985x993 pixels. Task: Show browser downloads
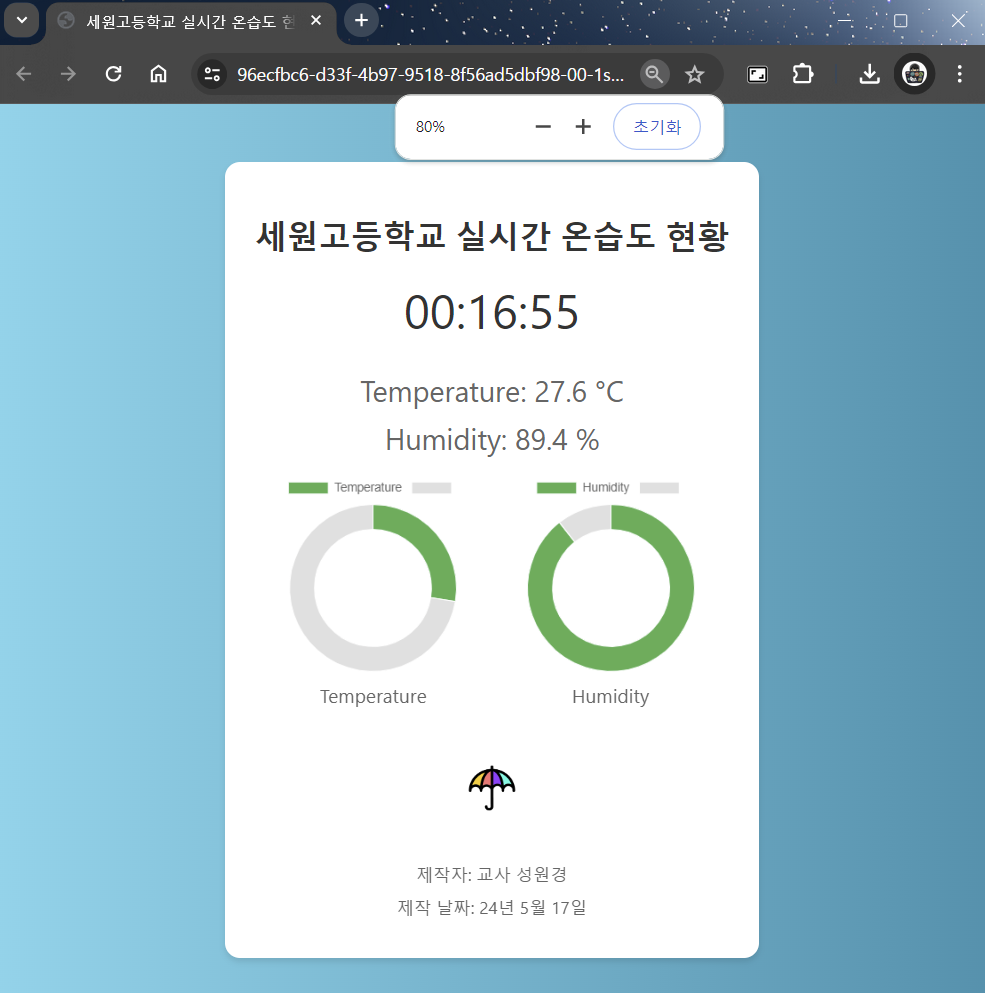point(870,75)
